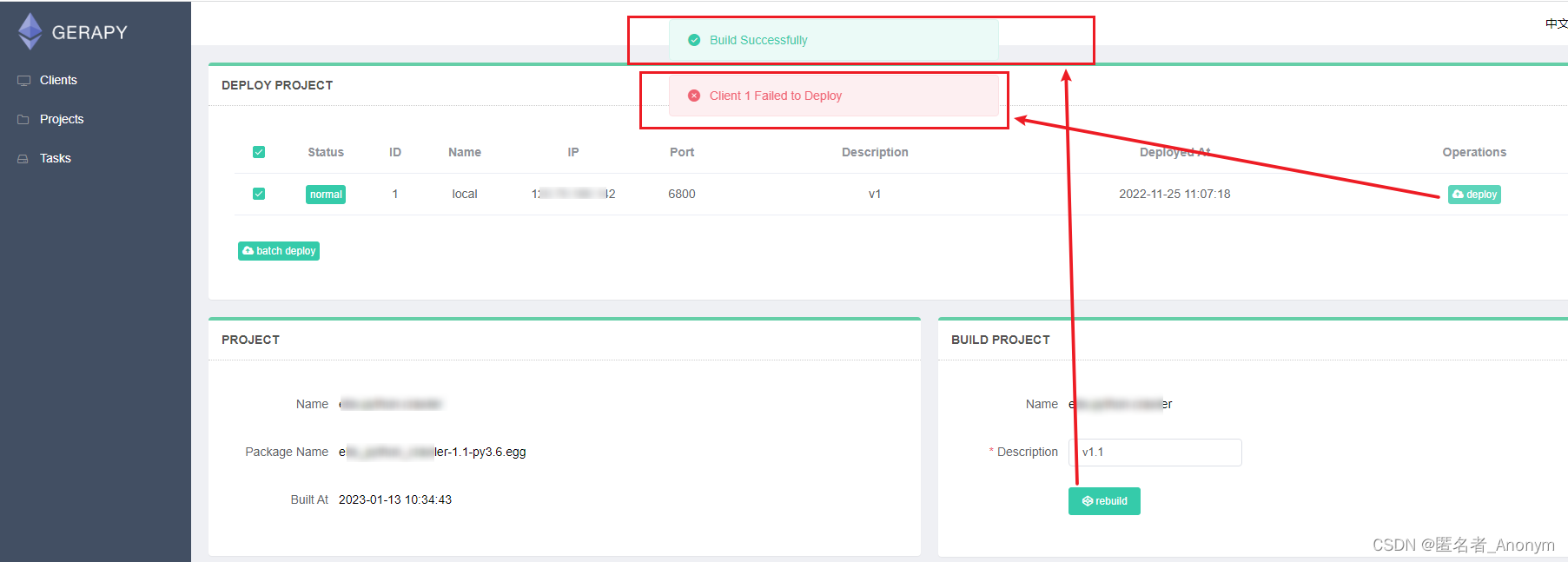Viewport: 1568px width, 562px height.
Task: Click the Tasks printer icon in sidebar
Action: [x=23, y=158]
